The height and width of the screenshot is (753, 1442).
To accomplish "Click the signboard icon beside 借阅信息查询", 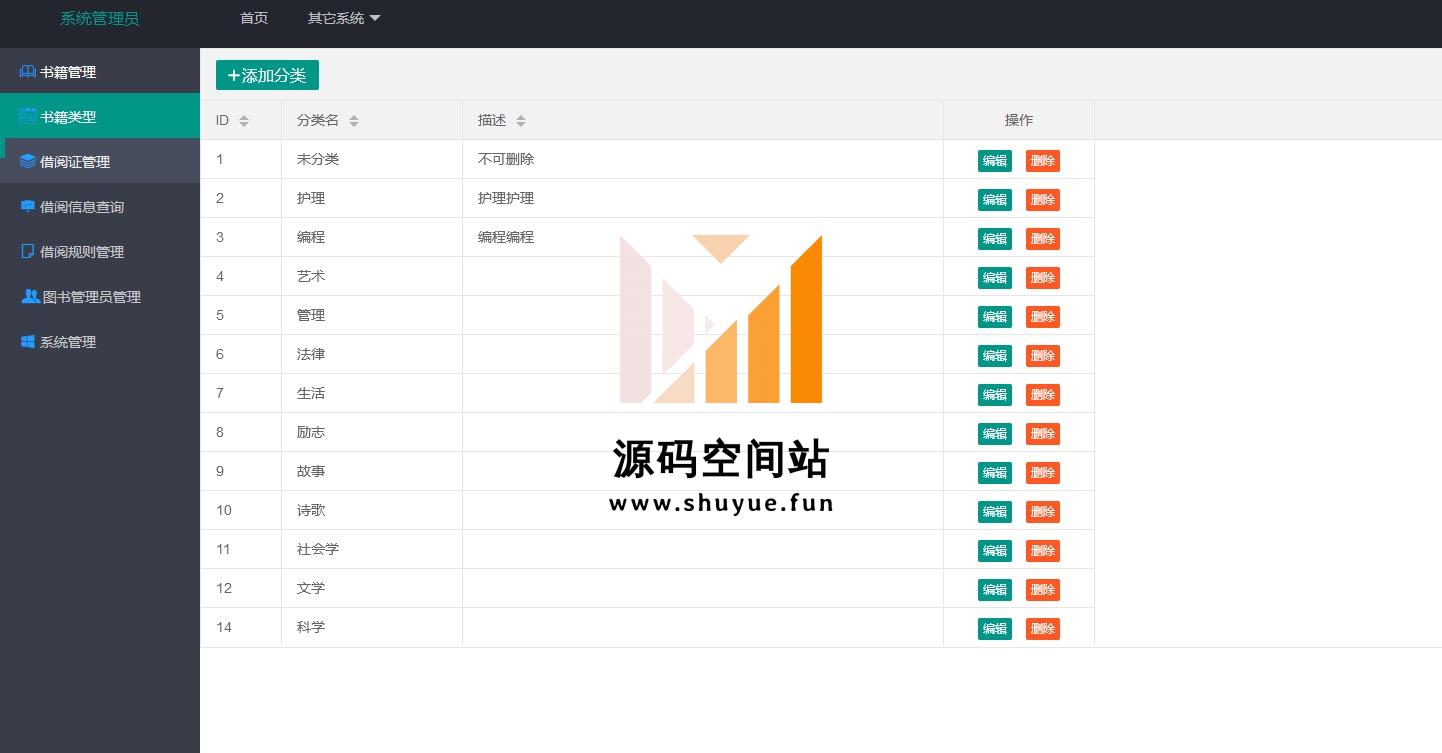I will pos(28,207).
